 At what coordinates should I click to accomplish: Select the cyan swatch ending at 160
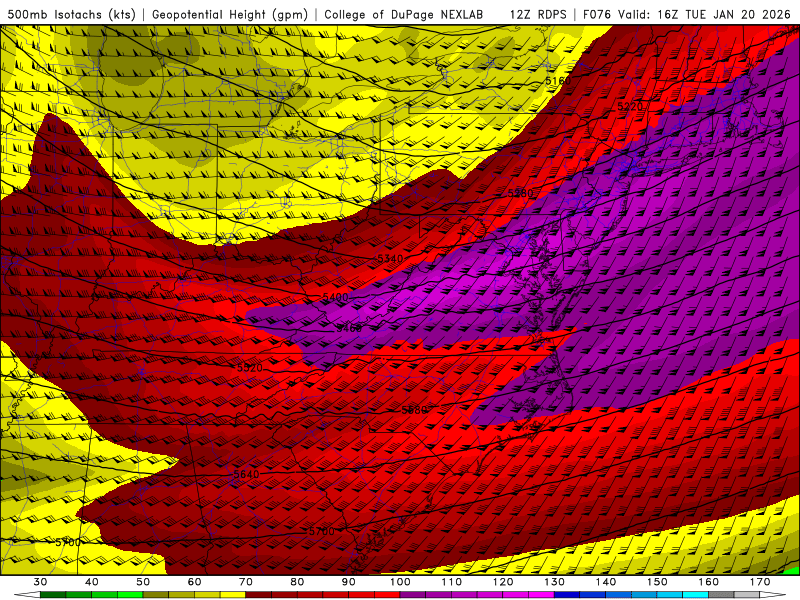[x=696, y=595]
